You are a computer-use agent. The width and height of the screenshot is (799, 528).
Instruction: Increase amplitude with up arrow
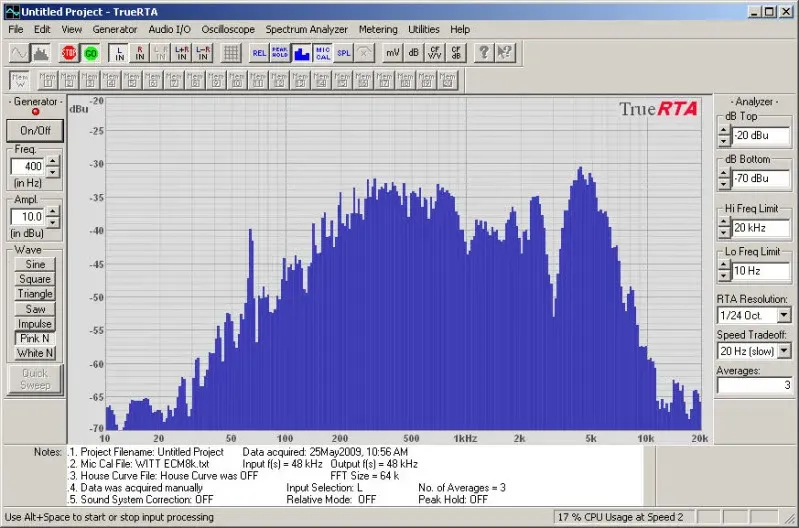tap(52, 211)
